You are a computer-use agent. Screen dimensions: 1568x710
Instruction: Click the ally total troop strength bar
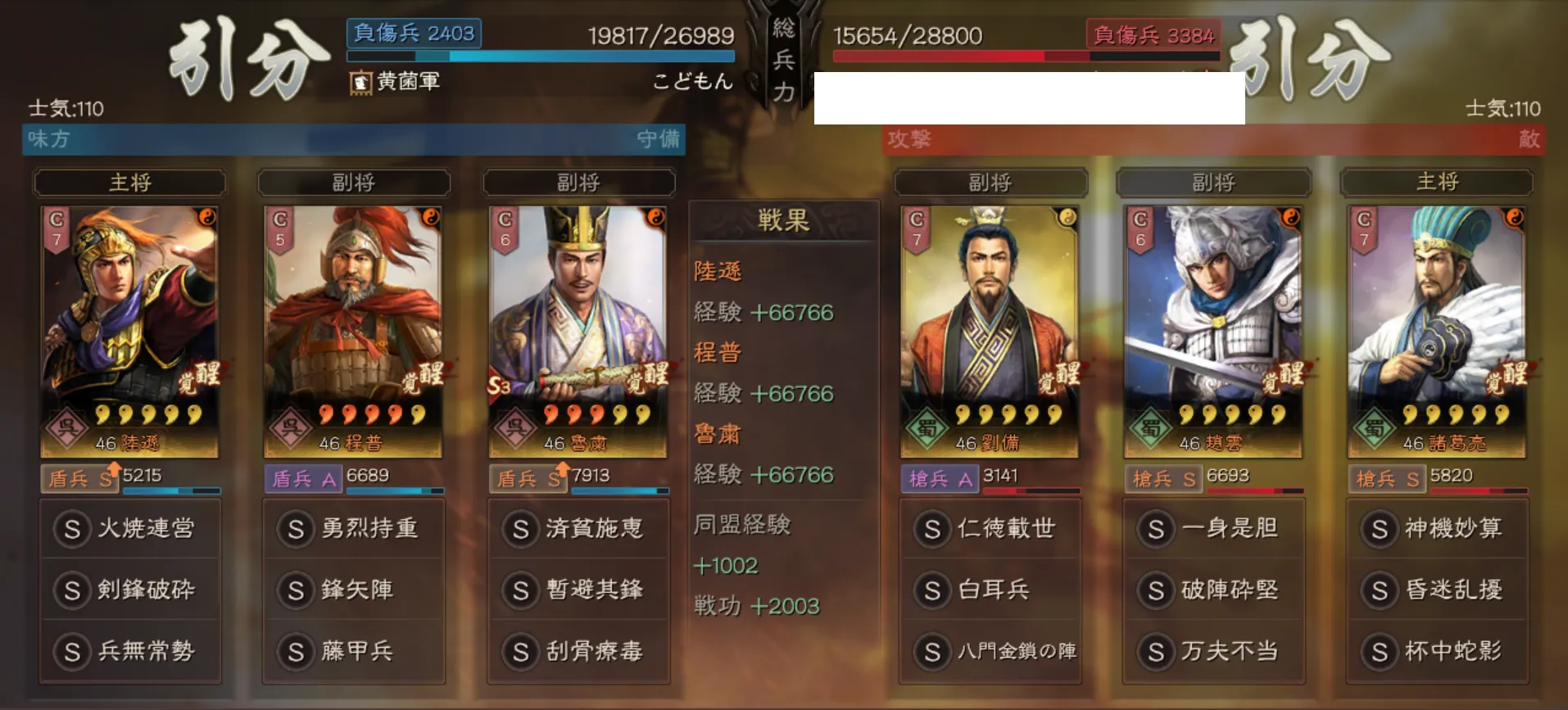tap(541, 57)
